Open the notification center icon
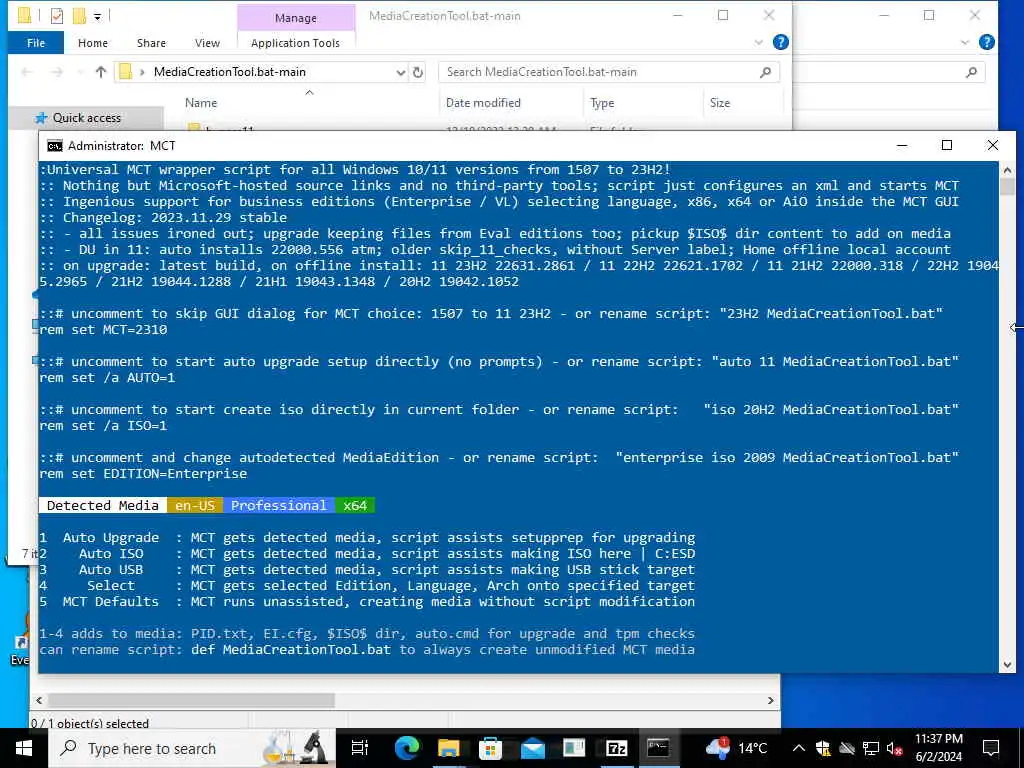This screenshot has width=1024, height=768. [991, 748]
